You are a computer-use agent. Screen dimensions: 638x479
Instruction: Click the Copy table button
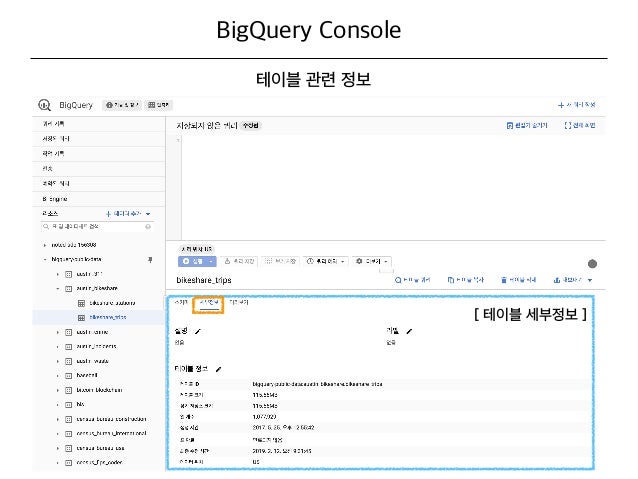[x=465, y=280]
